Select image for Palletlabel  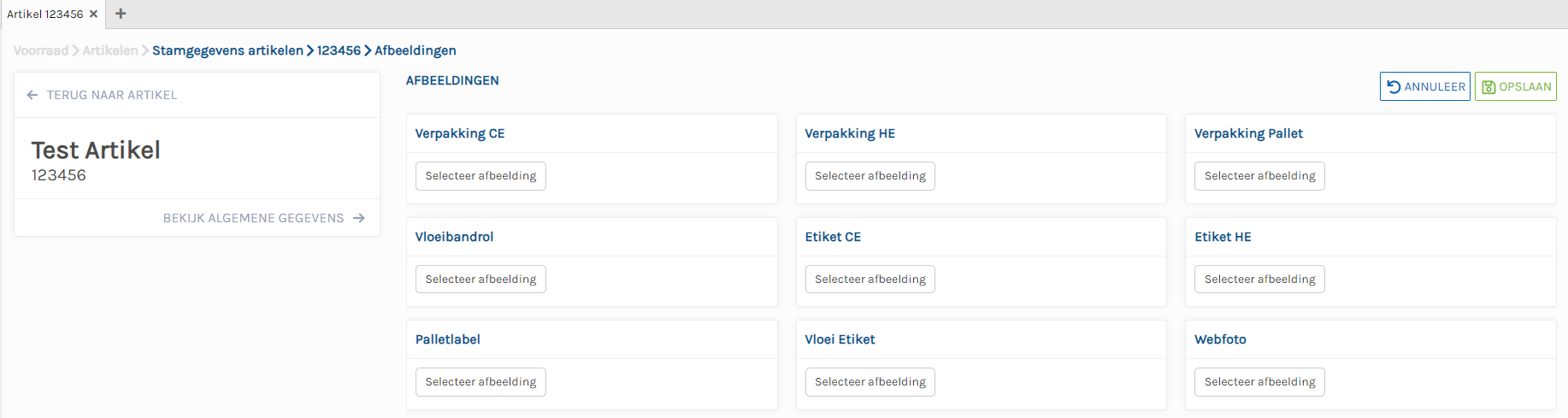480,382
